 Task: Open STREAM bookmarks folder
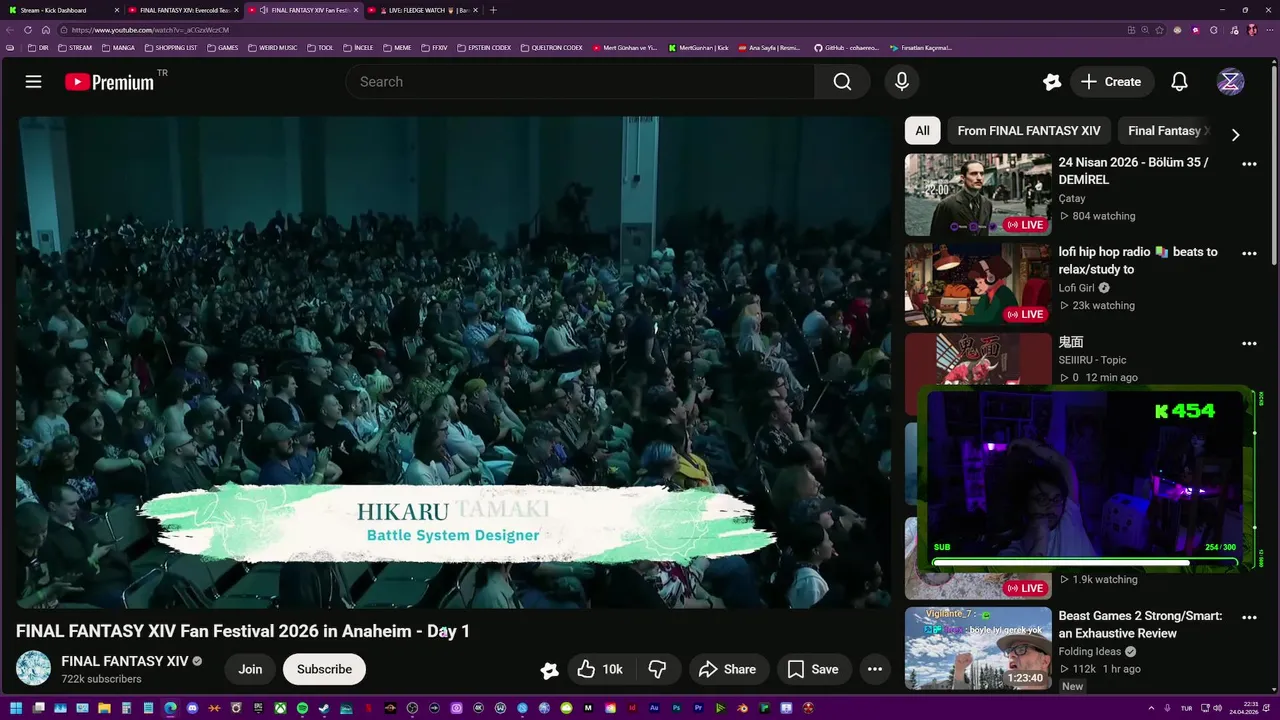point(75,47)
